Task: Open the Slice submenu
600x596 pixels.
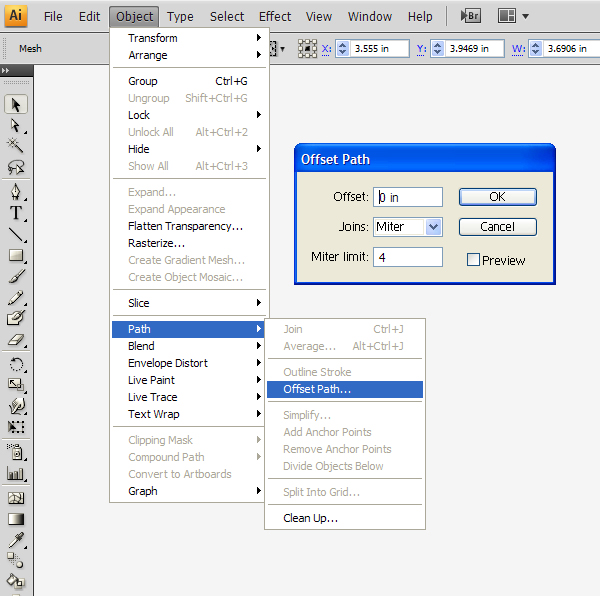Action: click(189, 303)
